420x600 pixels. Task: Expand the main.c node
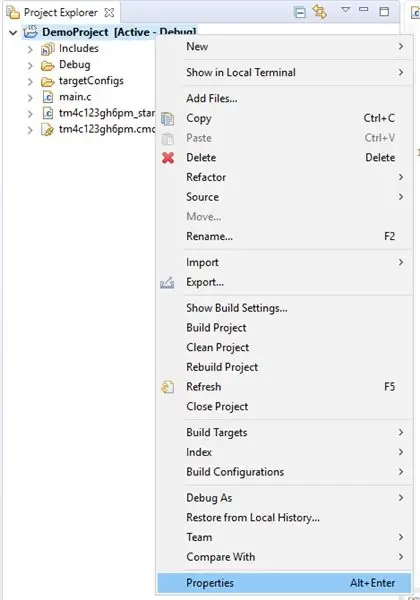pyautogui.click(x=30, y=98)
